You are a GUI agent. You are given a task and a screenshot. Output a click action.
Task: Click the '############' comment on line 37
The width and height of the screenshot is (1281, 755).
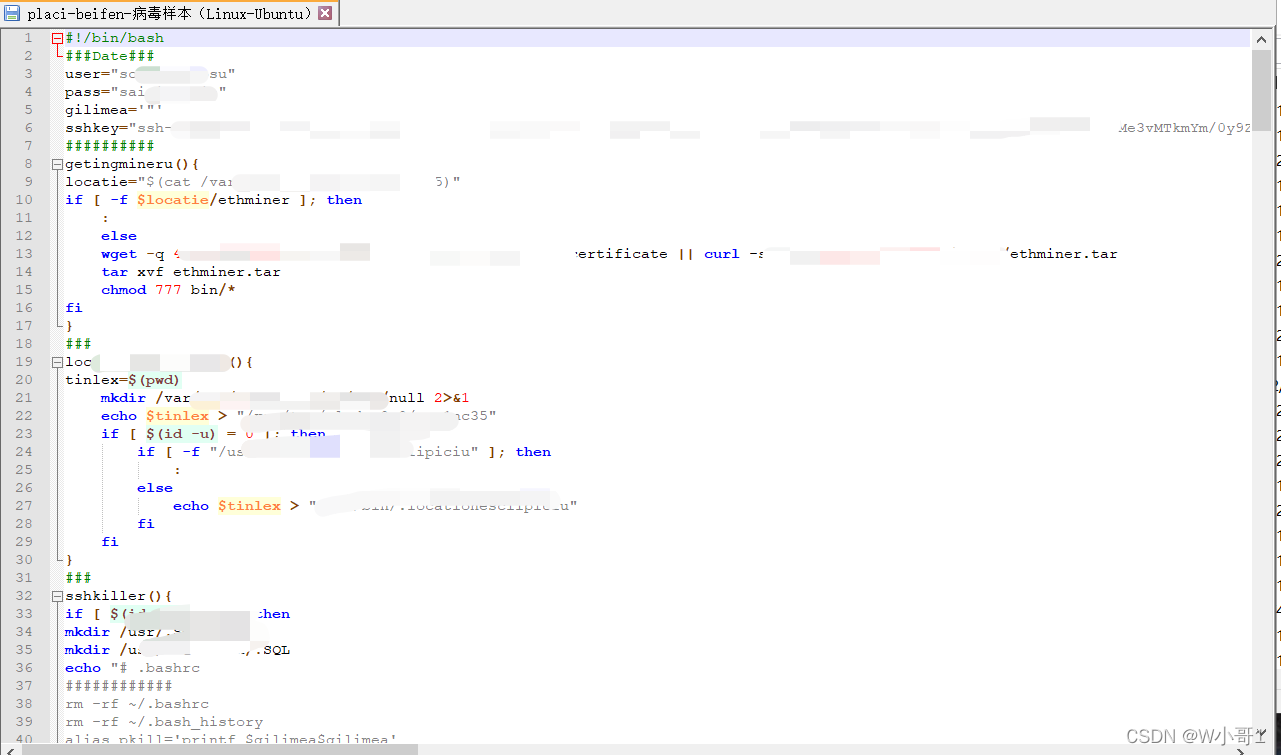pos(119,686)
